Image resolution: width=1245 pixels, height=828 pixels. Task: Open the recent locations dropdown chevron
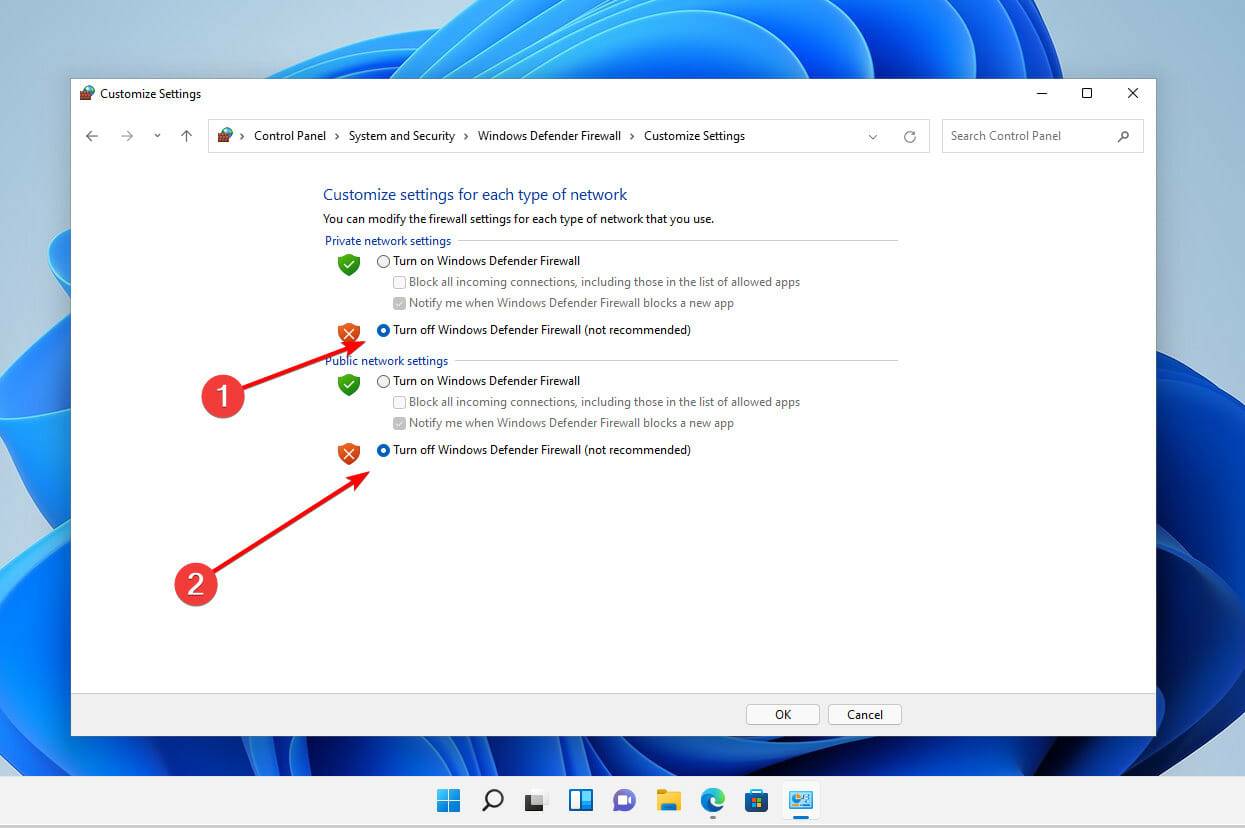pos(157,136)
